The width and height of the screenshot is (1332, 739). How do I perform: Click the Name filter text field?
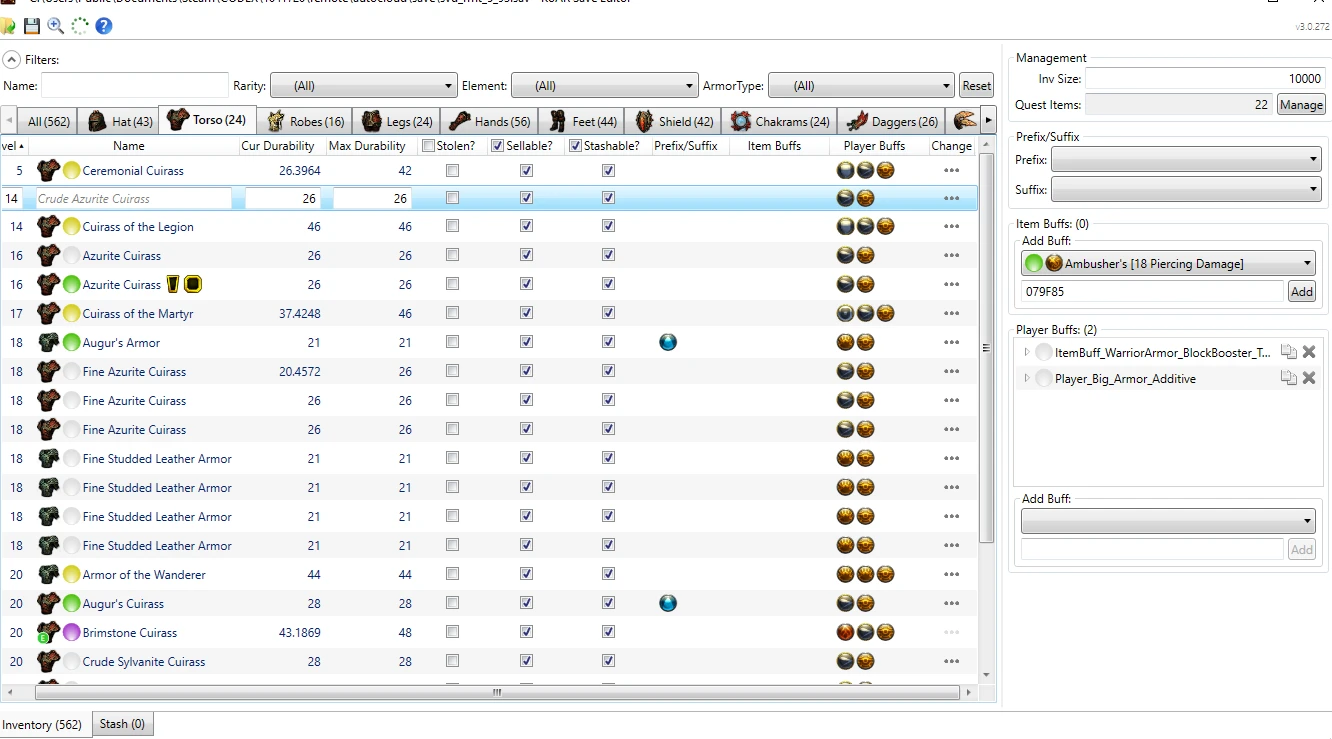click(x=135, y=86)
